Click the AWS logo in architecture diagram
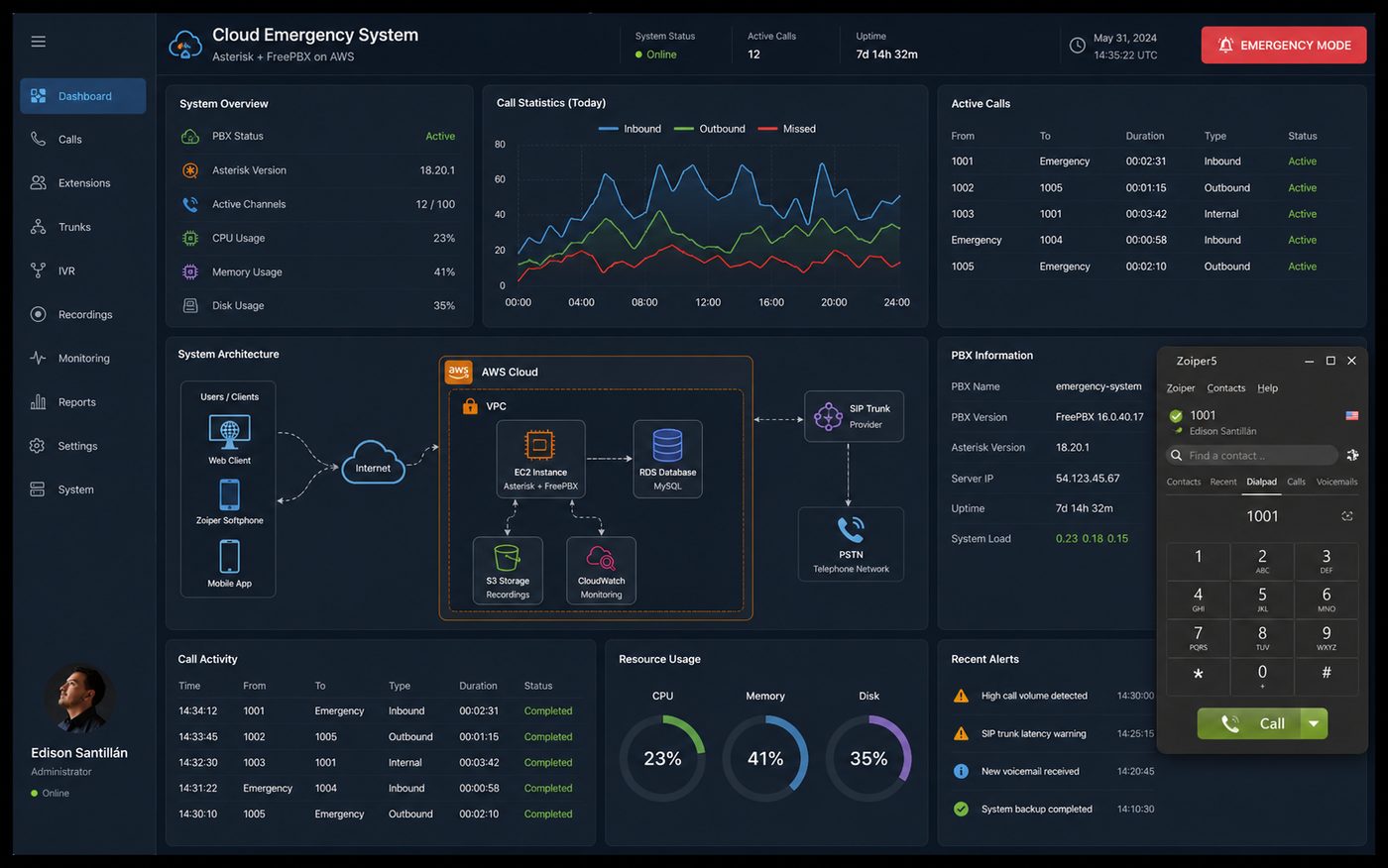 coord(458,372)
